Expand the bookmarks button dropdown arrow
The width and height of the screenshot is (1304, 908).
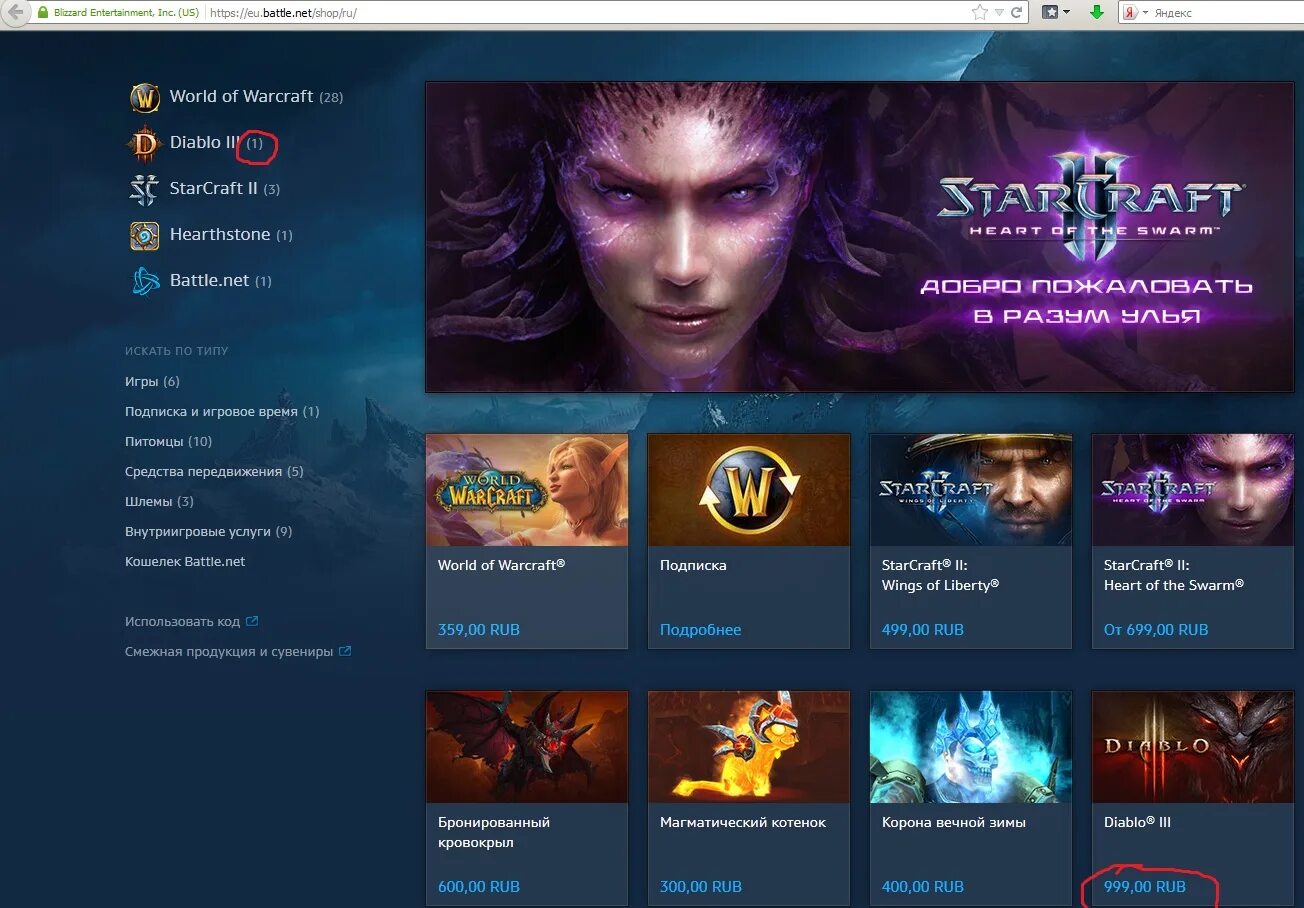point(1066,13)
